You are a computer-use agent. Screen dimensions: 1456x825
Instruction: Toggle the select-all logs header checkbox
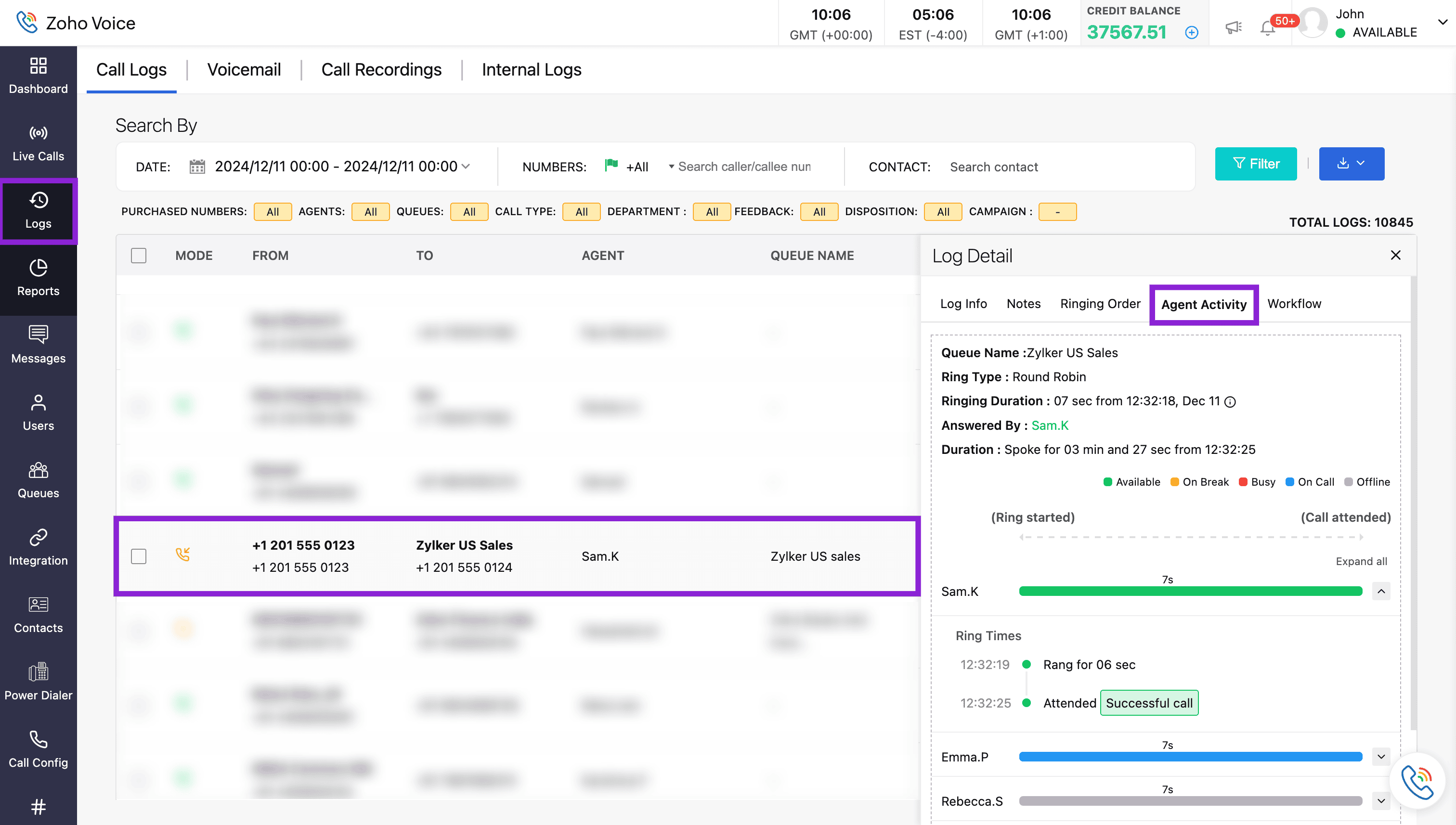(x=138, y=256)
